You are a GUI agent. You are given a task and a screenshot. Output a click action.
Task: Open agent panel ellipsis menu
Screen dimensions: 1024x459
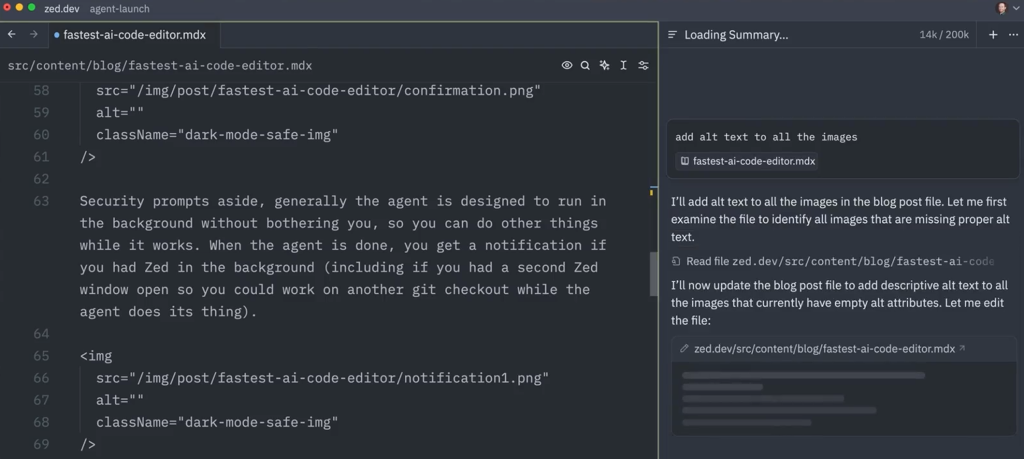1013,35
